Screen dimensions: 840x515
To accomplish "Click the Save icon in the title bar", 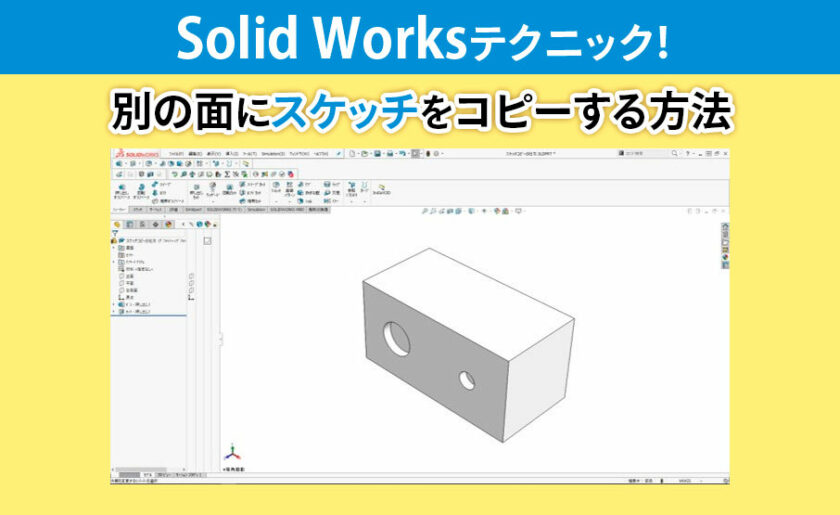I will click(377, 154).
